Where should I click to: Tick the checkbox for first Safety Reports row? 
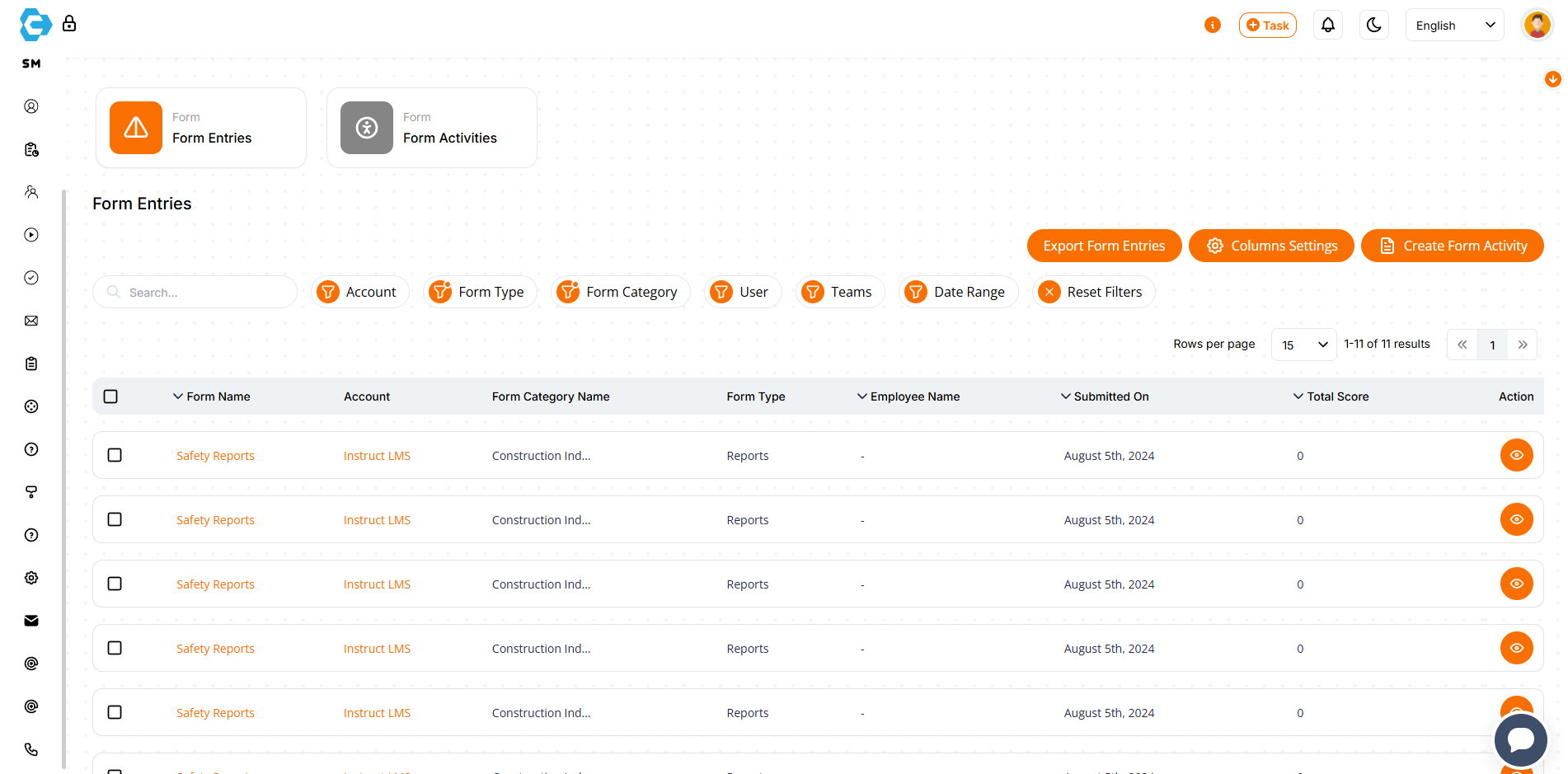point(115,455)
